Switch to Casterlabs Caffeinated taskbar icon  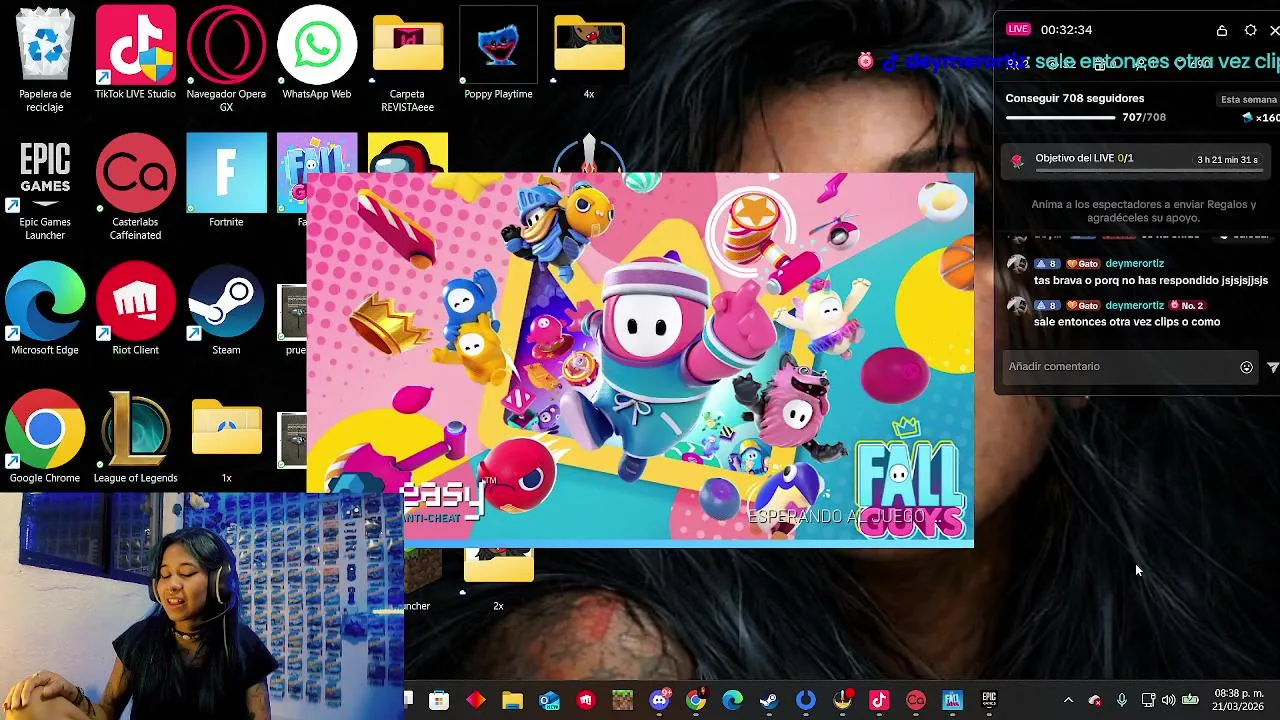point(915,700)
